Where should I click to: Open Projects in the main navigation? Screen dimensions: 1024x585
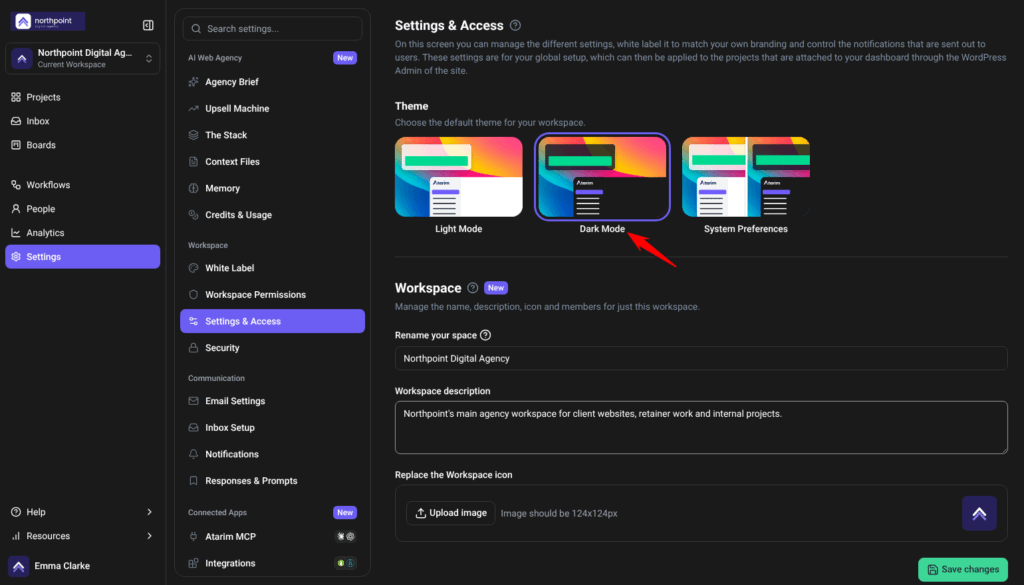(82, 97)
